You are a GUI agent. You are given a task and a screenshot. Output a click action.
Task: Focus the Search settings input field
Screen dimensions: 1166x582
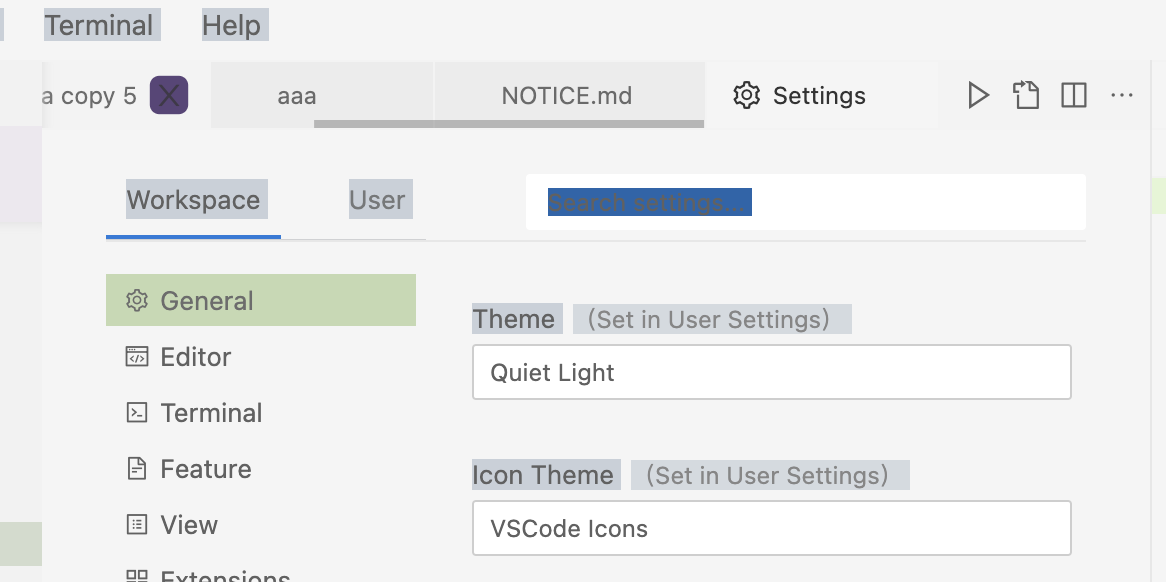[805, 203]
